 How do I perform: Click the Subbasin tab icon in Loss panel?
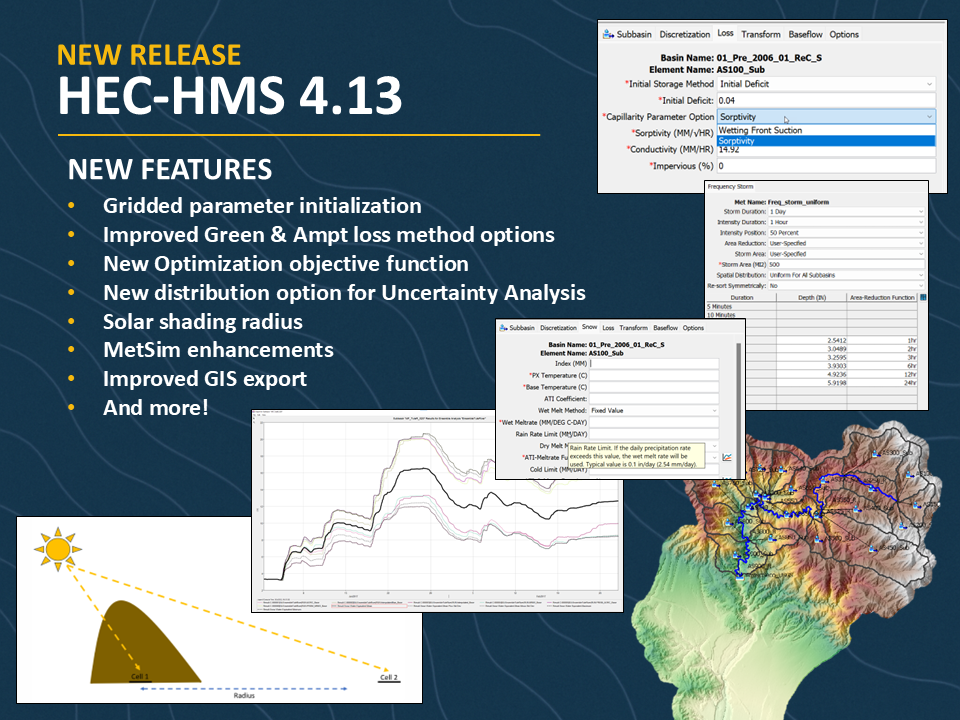608,34
